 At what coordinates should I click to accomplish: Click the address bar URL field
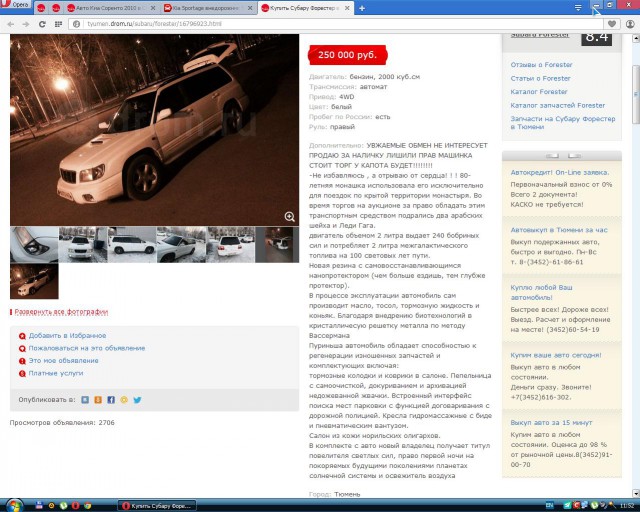coord(300,22)
